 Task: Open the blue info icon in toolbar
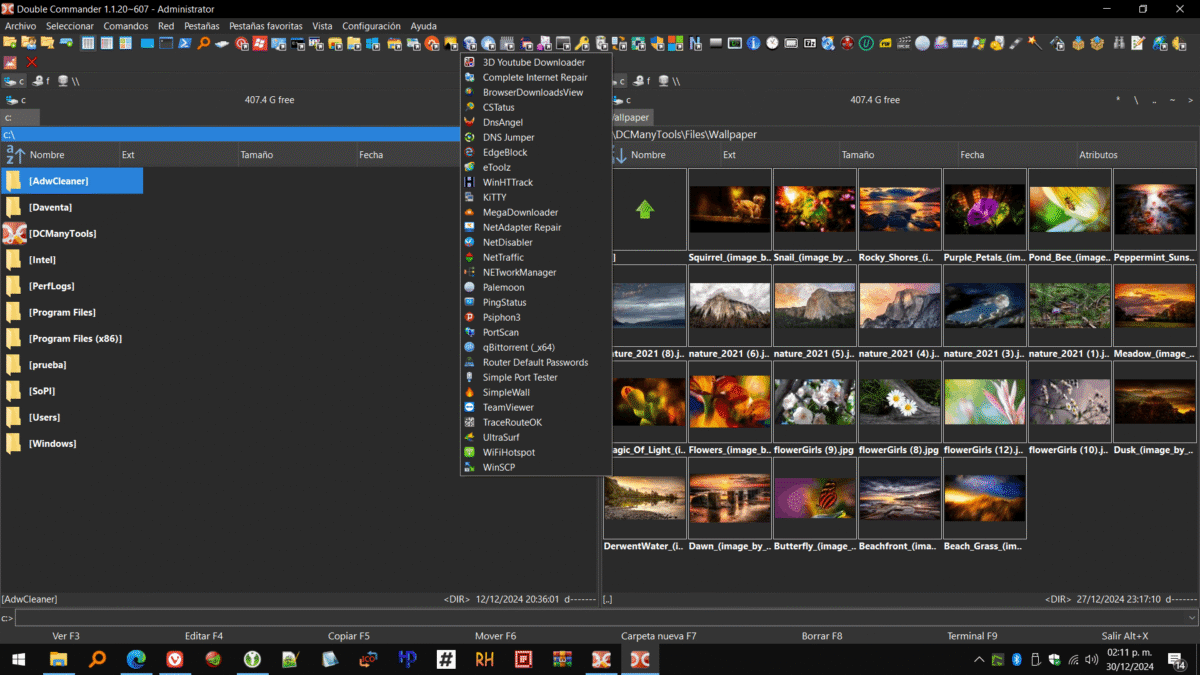[754, 43]
